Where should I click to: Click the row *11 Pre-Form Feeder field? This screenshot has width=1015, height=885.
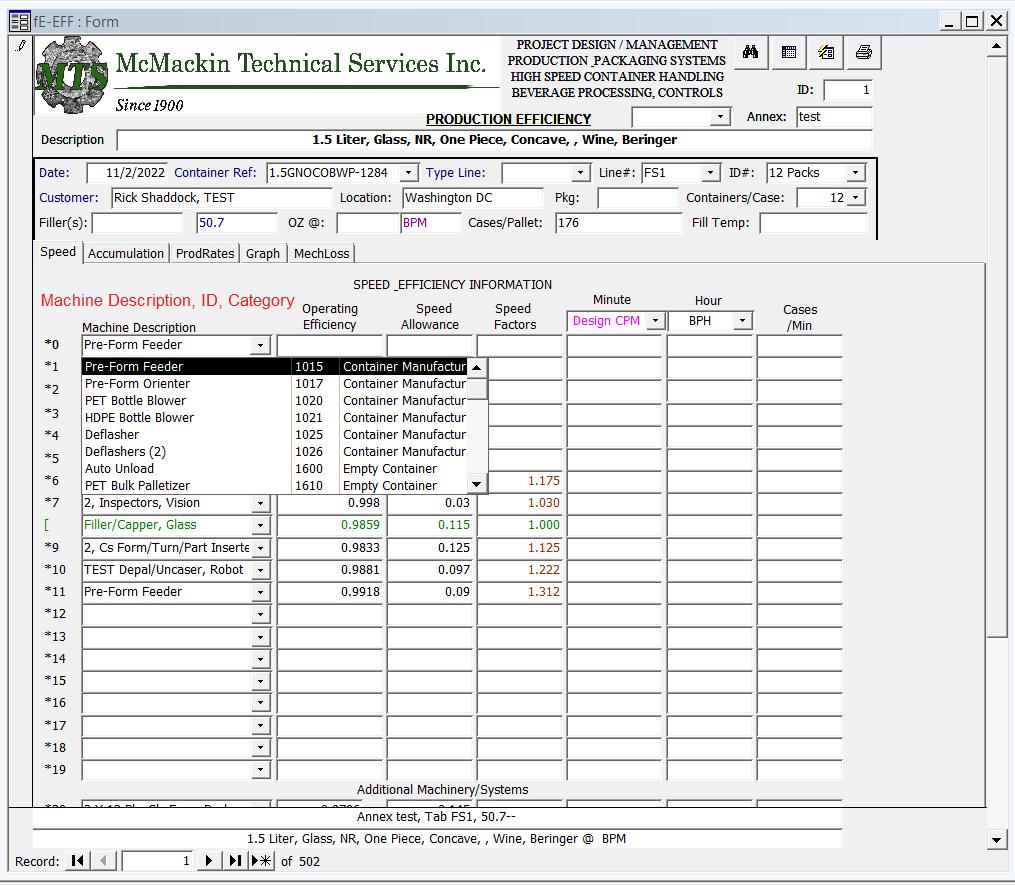(167, 592)
